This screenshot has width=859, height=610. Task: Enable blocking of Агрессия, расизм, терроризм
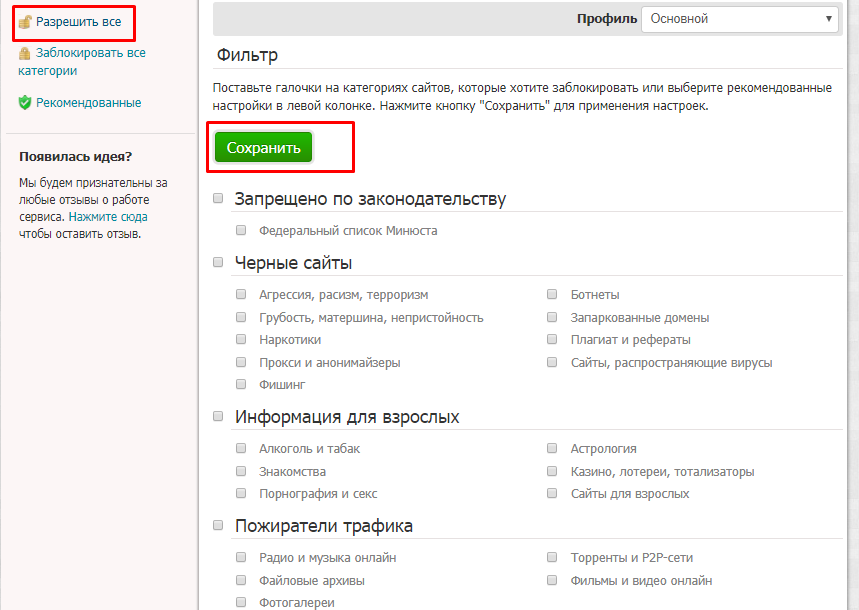(241, 294)
